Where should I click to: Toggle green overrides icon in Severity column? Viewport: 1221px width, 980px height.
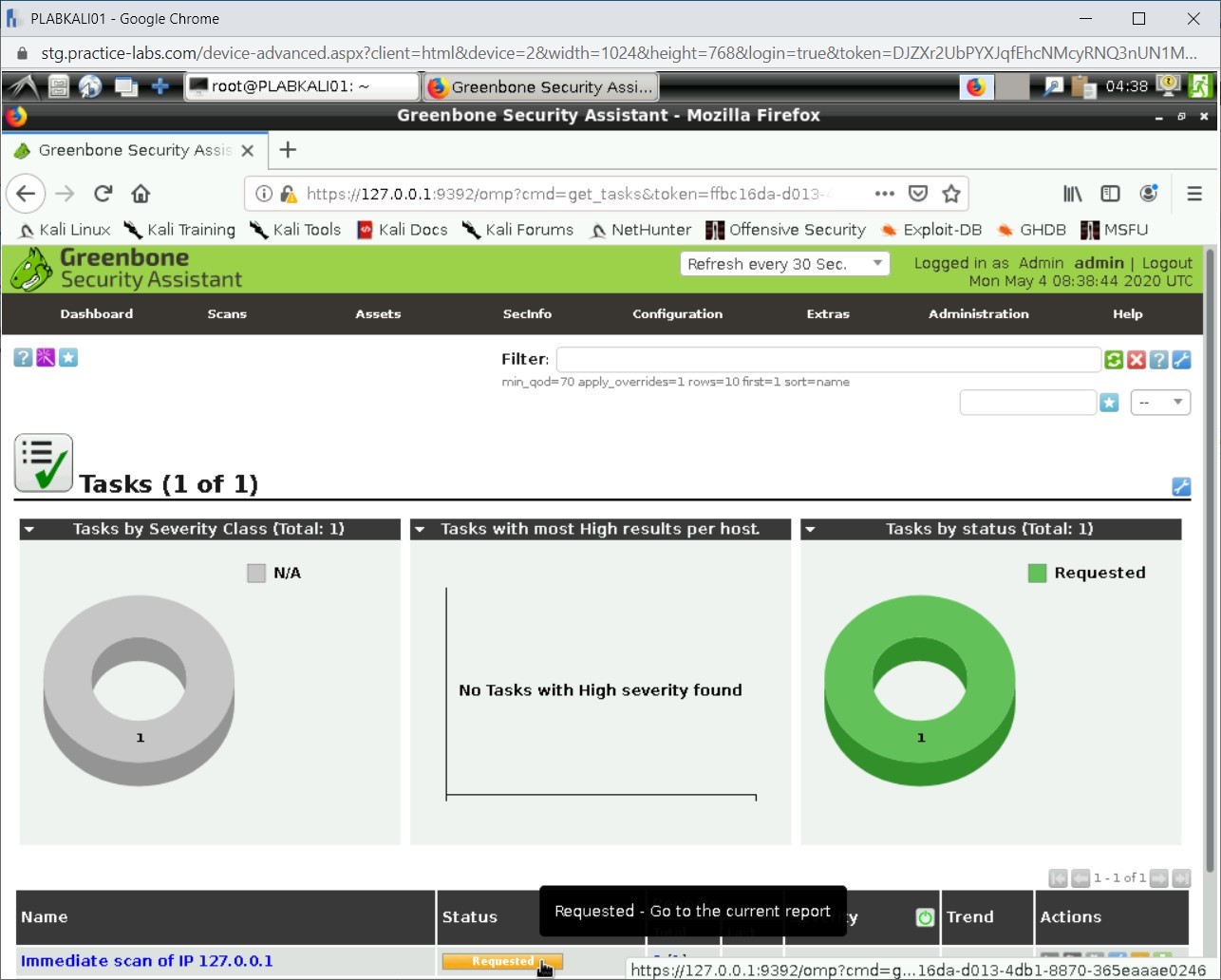click(925, 917)
